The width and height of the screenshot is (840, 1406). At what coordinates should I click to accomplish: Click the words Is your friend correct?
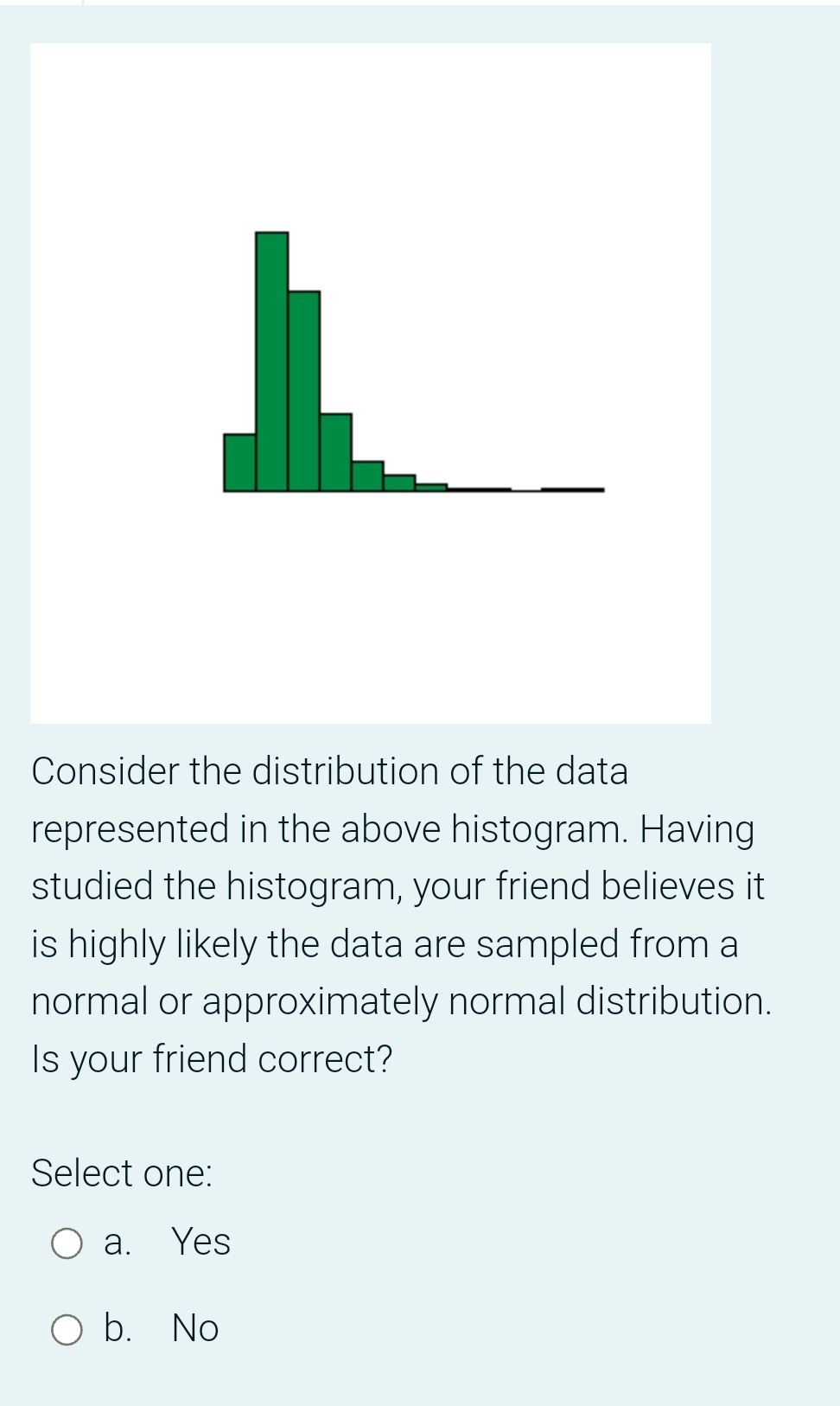210,1058
